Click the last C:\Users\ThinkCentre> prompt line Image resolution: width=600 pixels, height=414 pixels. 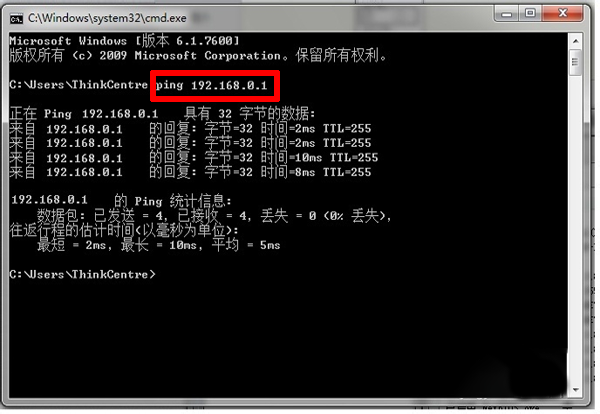click(x=82, y=273)
